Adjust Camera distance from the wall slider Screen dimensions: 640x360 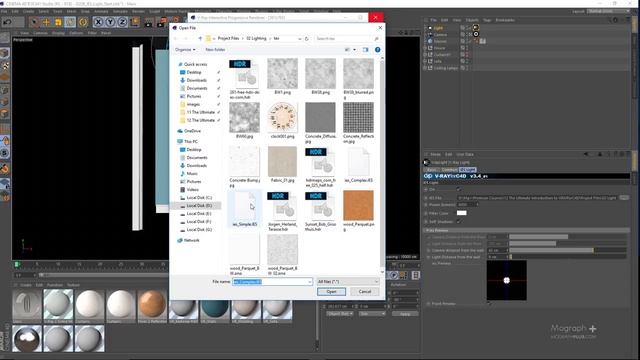coord(567,250)
